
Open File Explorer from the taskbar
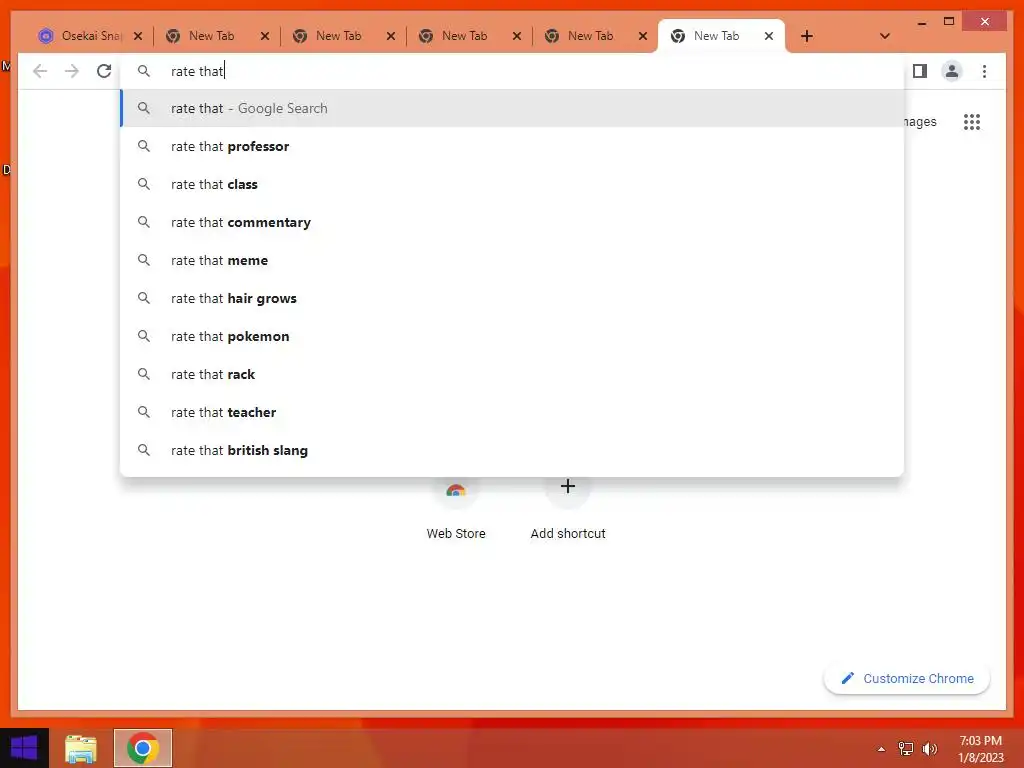pyautogui.click(x=81, y=748)
